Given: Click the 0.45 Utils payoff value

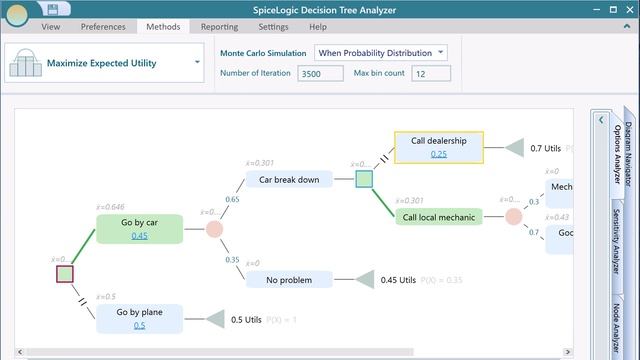Looking at the screenshot, I should tap(398, 280).
